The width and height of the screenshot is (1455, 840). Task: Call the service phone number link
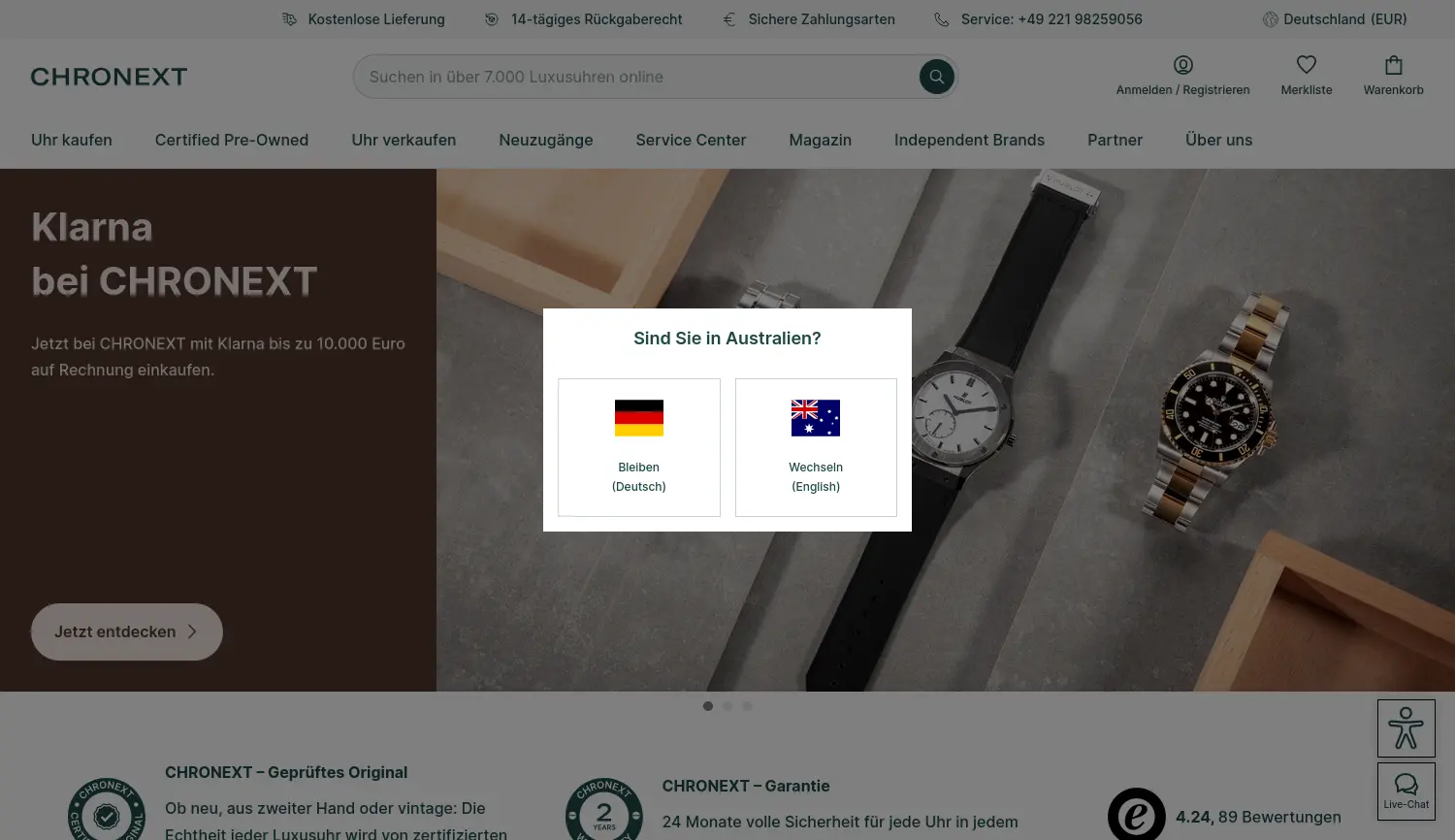click(x=1051, y=19)
